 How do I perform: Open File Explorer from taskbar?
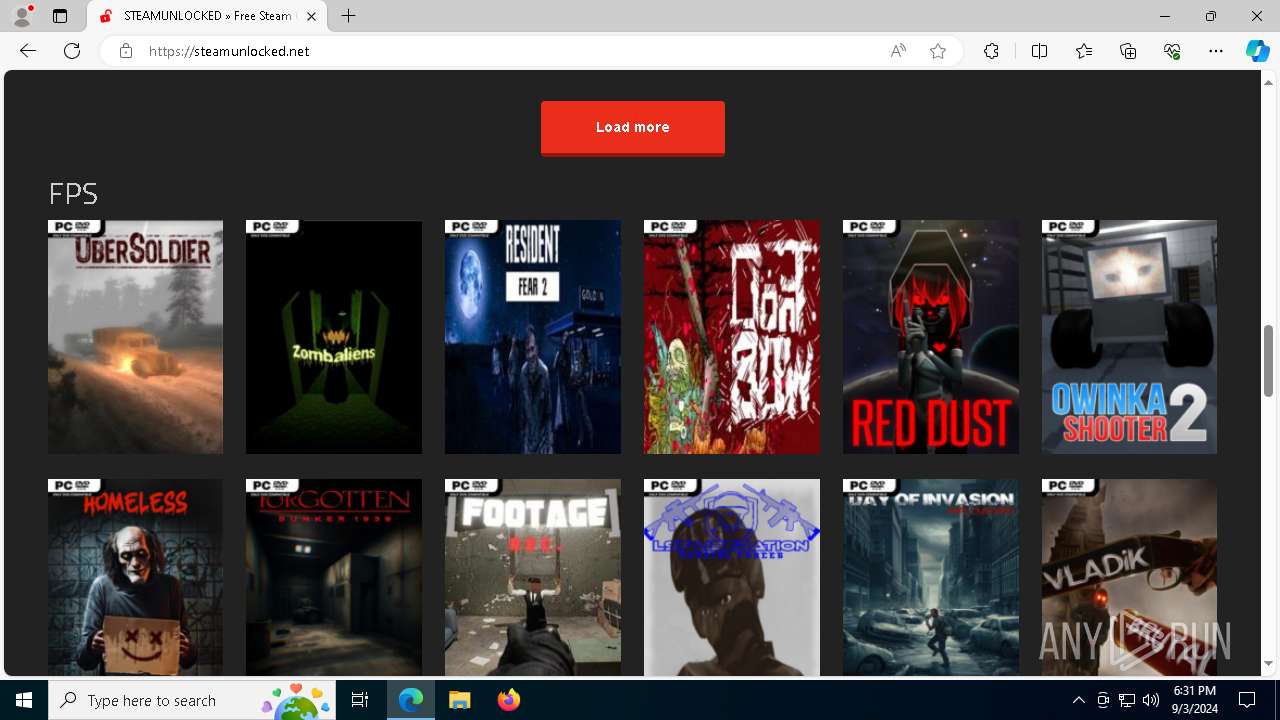(459, 700)
